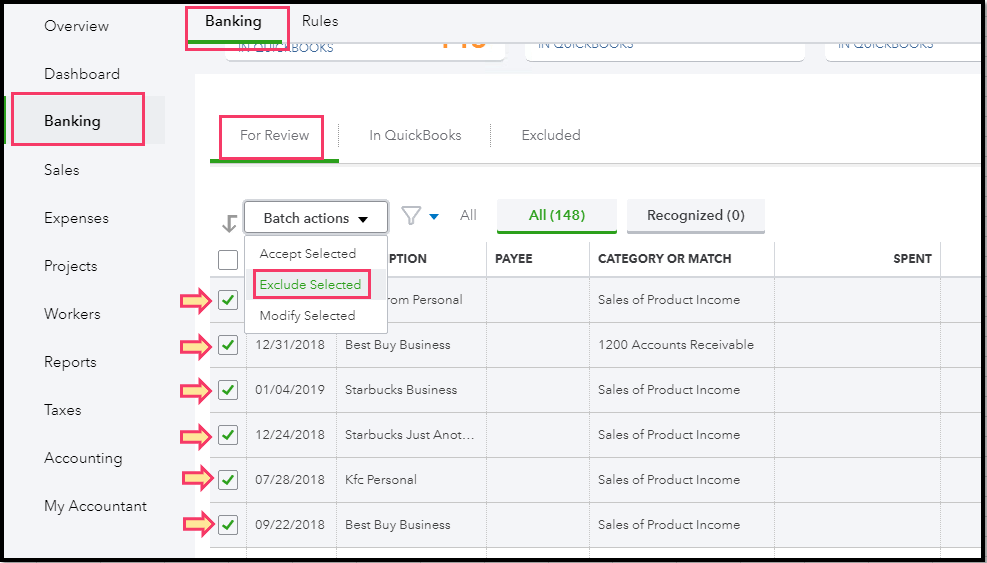The image size is (987, 563).
Task: Go to Expenses in the sidebar
Action: [x=76, y=218]
